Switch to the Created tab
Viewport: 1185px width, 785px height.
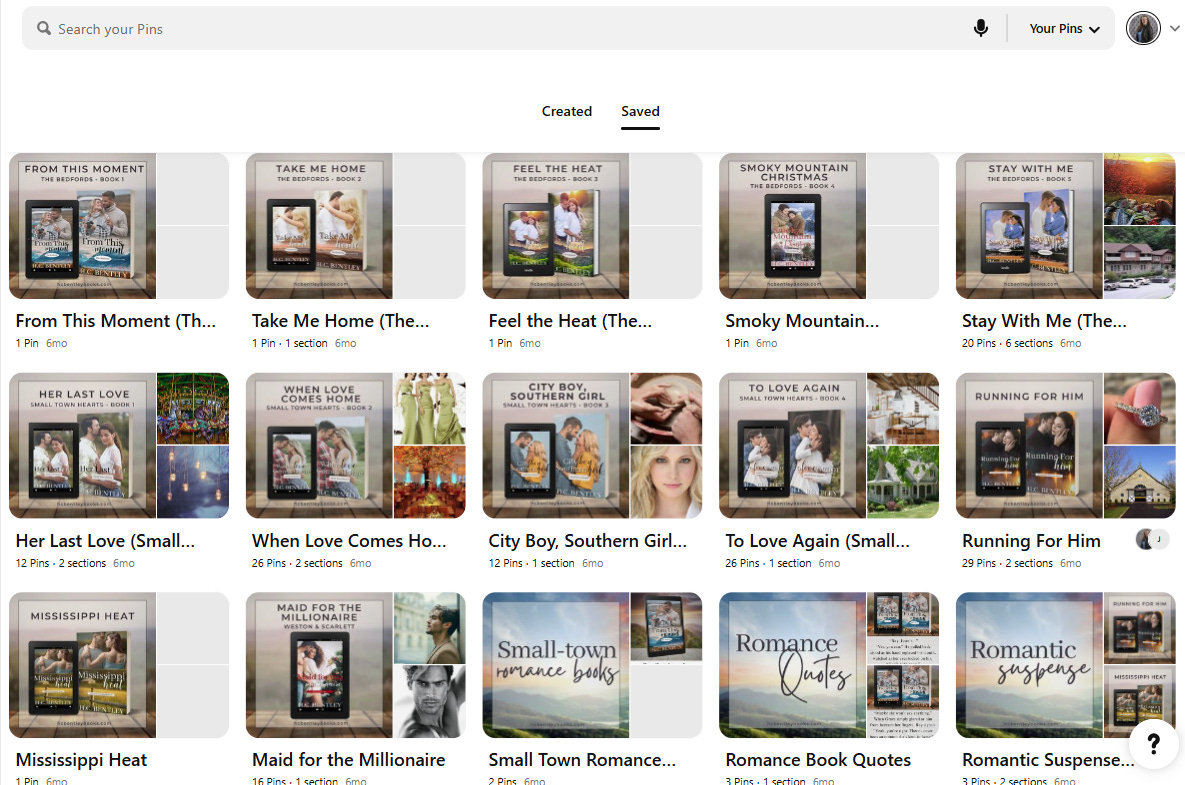click(x=567, y=111)
